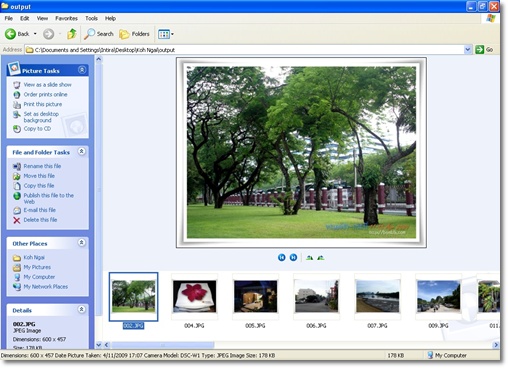
Task: Click My Computer in the status bar
Action: point(447,356)
